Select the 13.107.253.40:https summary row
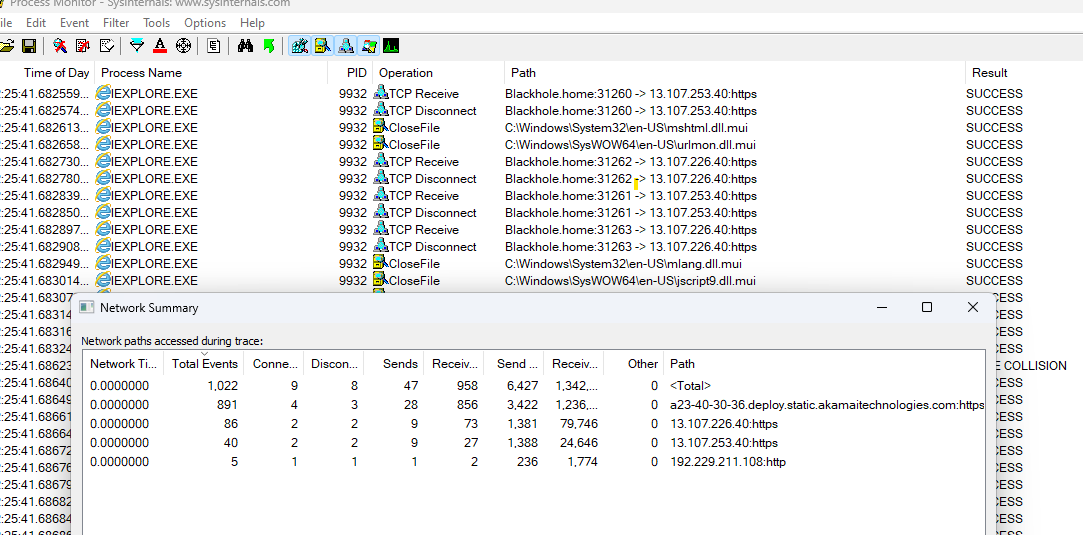Image resolution: width=1083 pixels, height=535 pixels. pos(534,442)
